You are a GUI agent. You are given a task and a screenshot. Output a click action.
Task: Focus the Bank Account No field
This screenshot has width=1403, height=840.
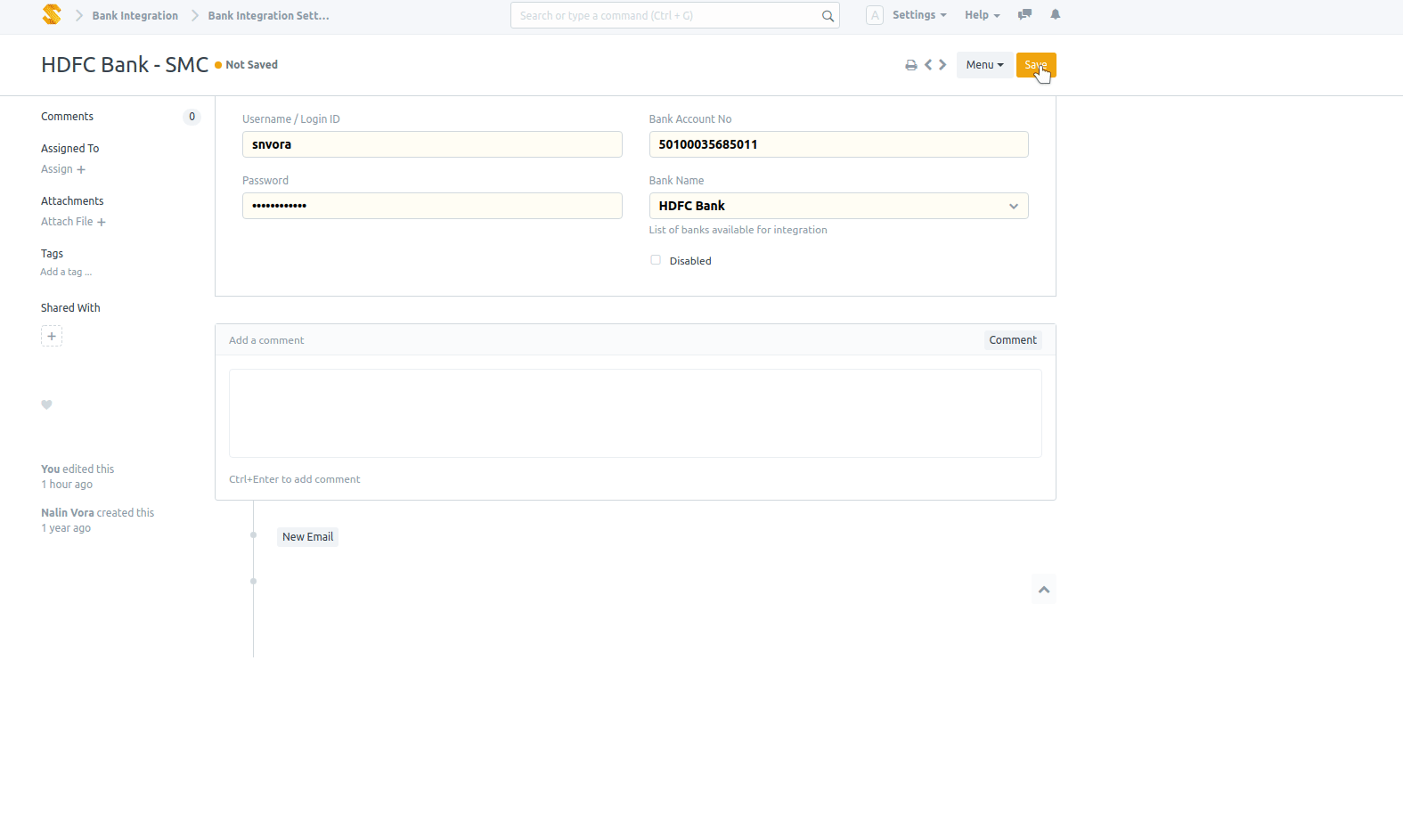click(838, 144)
